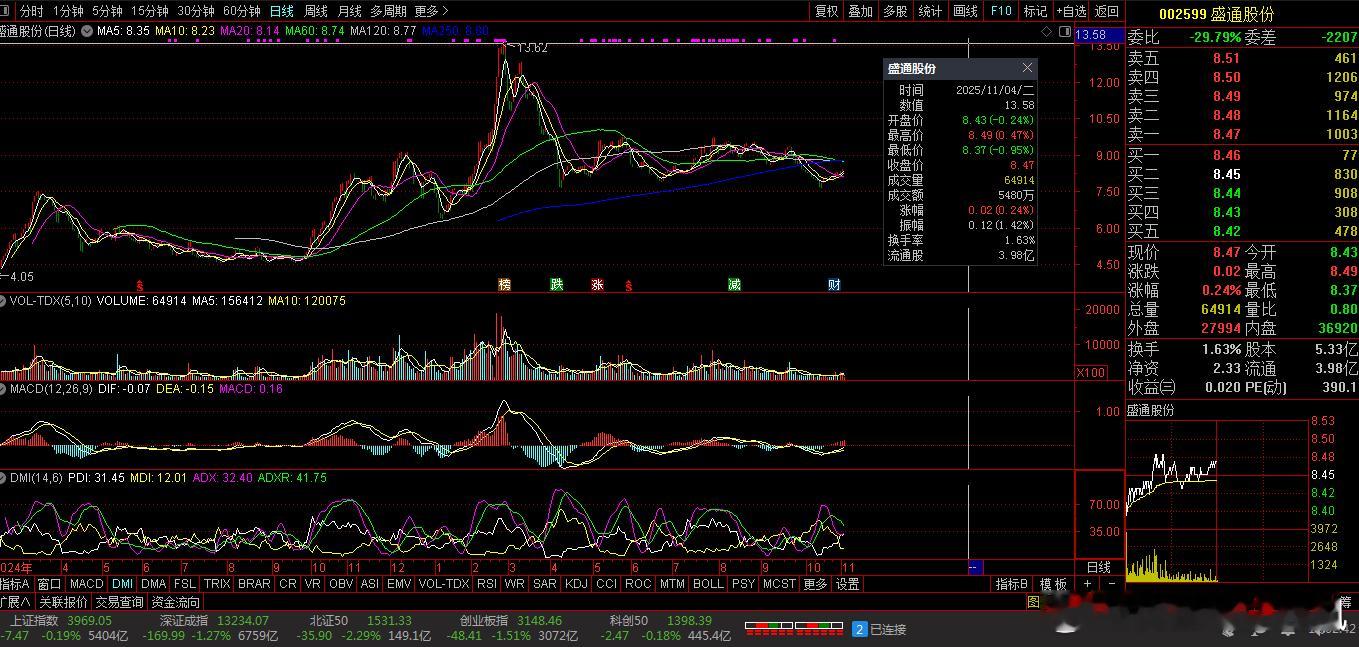Select the VOL-TDX indicator tab

(x=443, y=584)
